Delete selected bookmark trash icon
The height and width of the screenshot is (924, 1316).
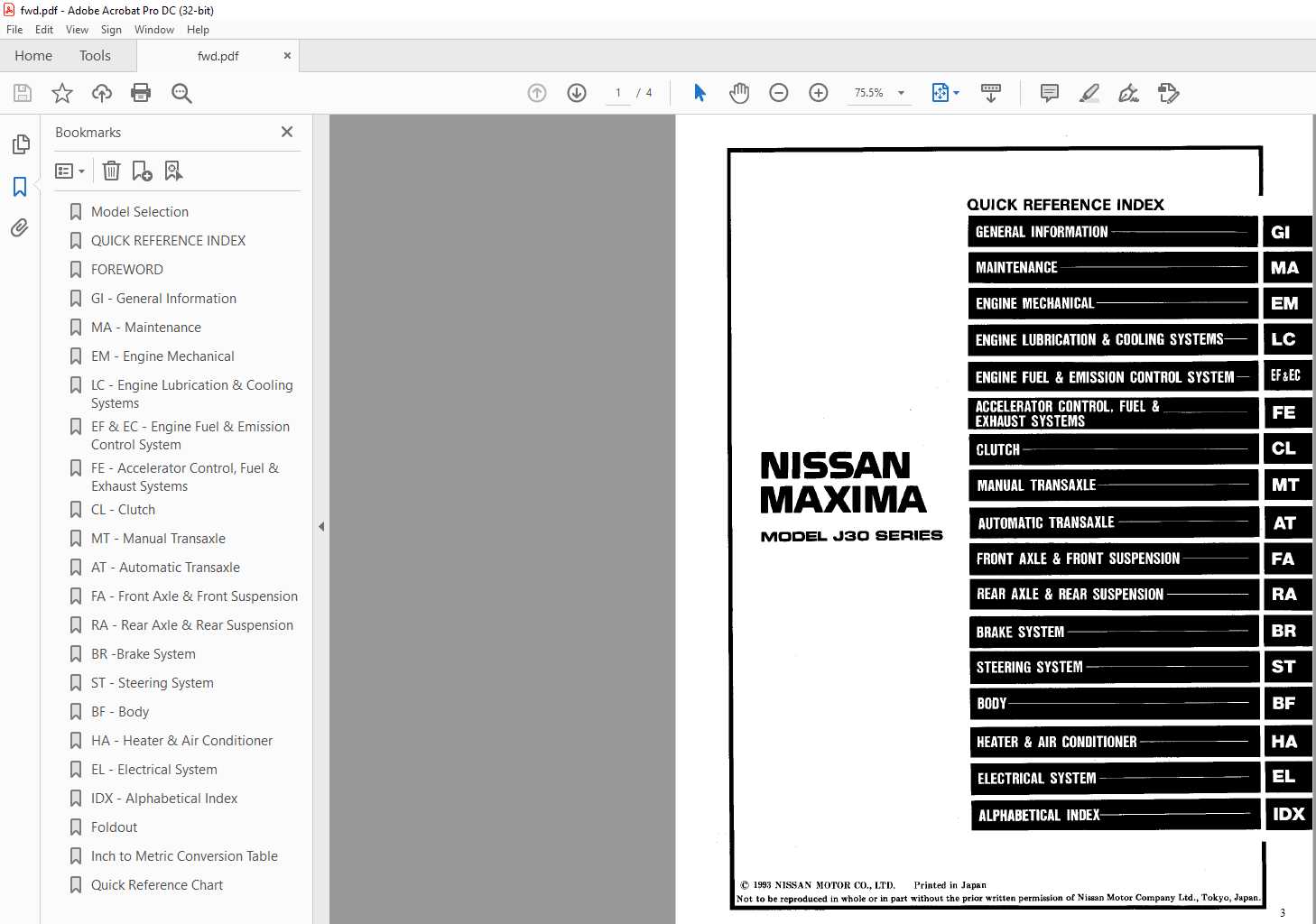pos(111,171)
